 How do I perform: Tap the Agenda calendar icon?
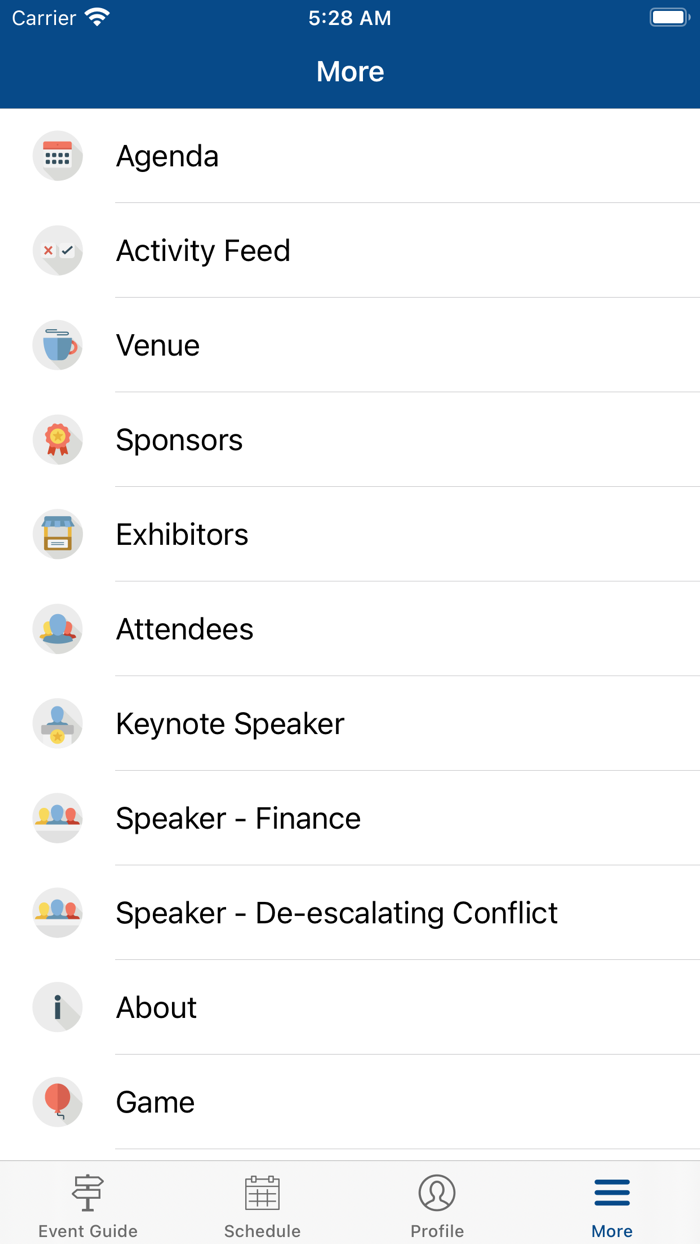(x=57, y=156)
